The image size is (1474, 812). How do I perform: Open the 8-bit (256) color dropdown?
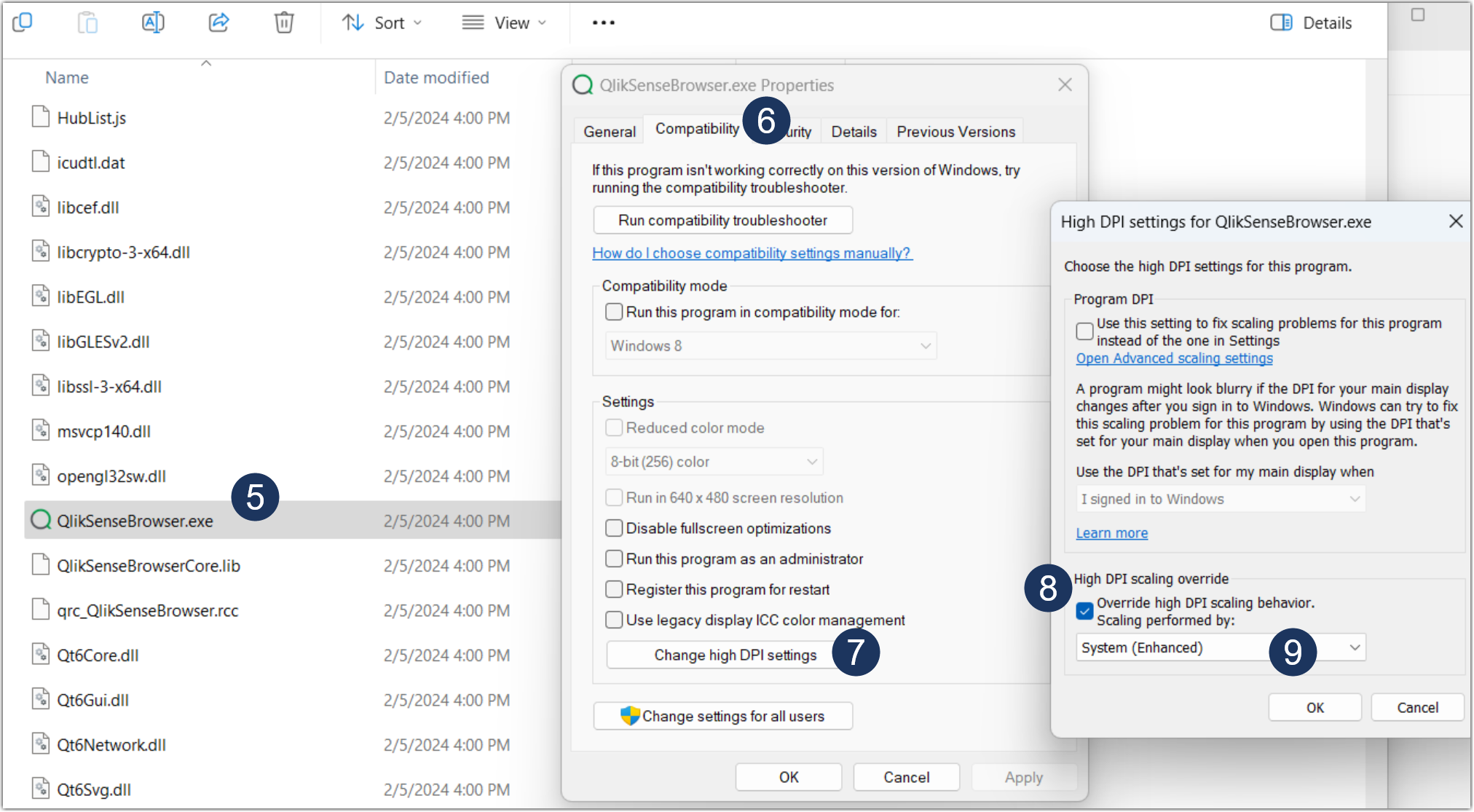click(714, 461)
